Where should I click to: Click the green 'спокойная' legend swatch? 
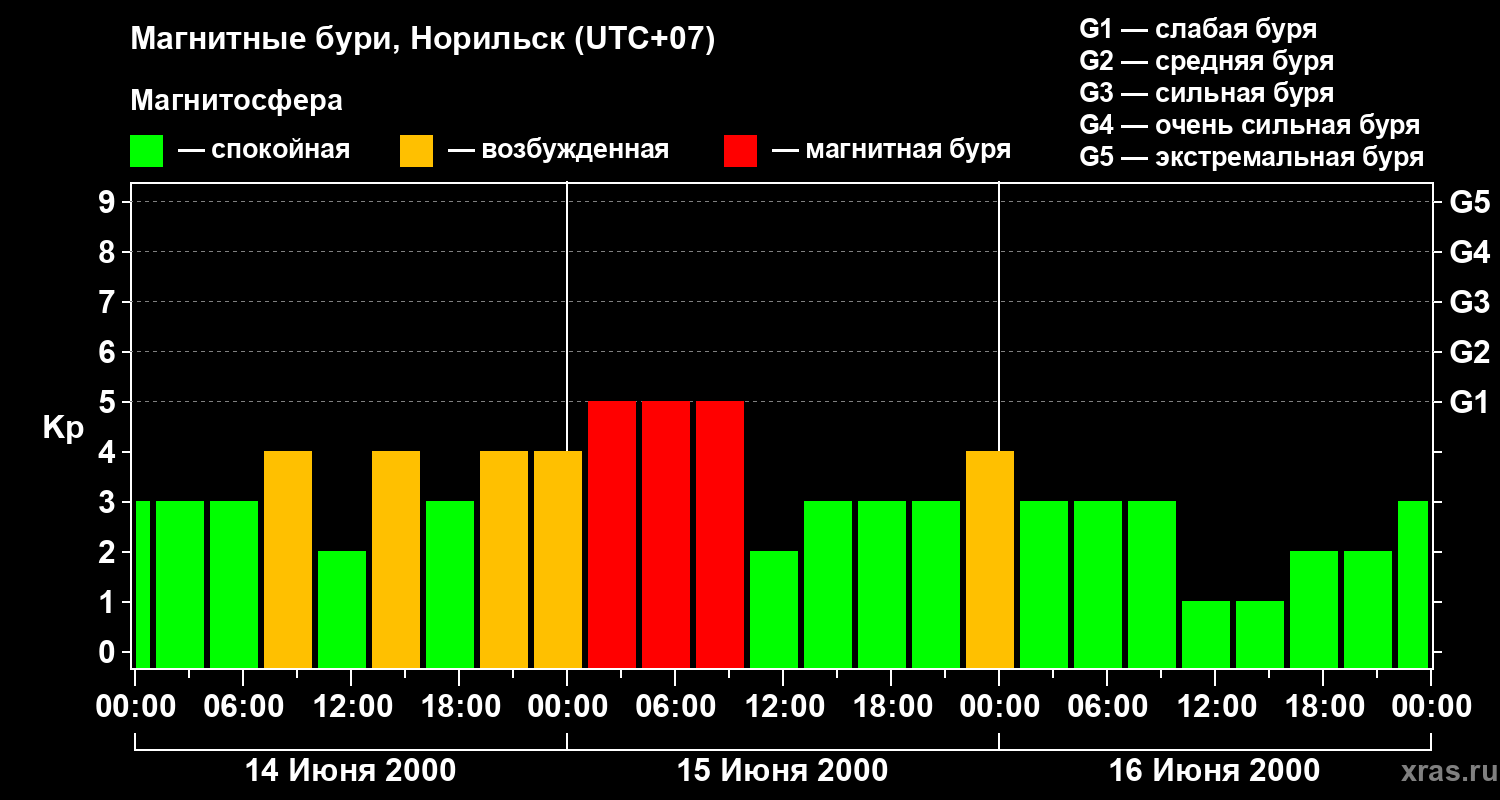point(147,151)
